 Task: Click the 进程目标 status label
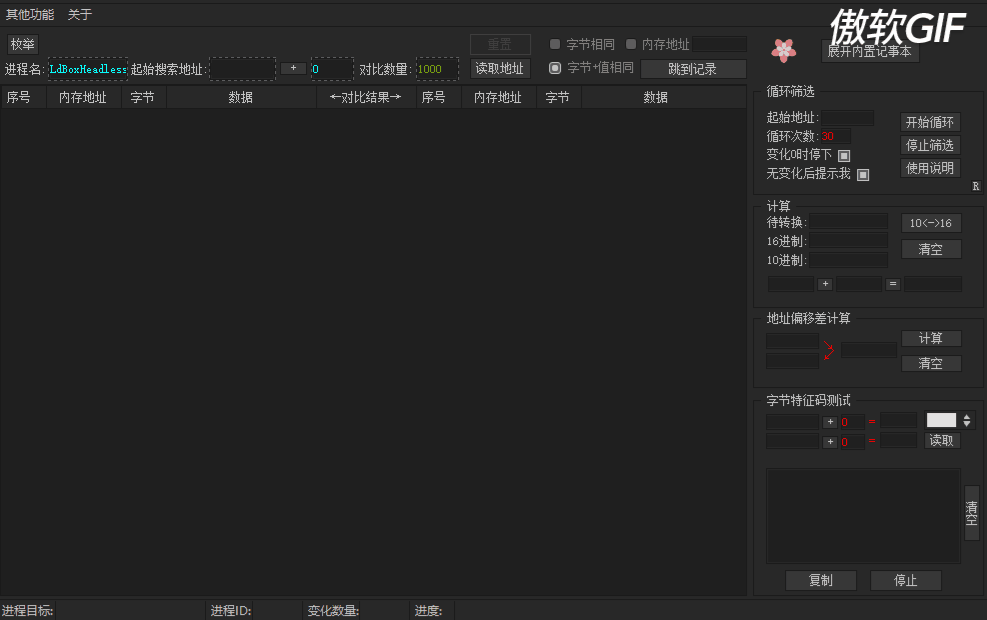[27, 611]
